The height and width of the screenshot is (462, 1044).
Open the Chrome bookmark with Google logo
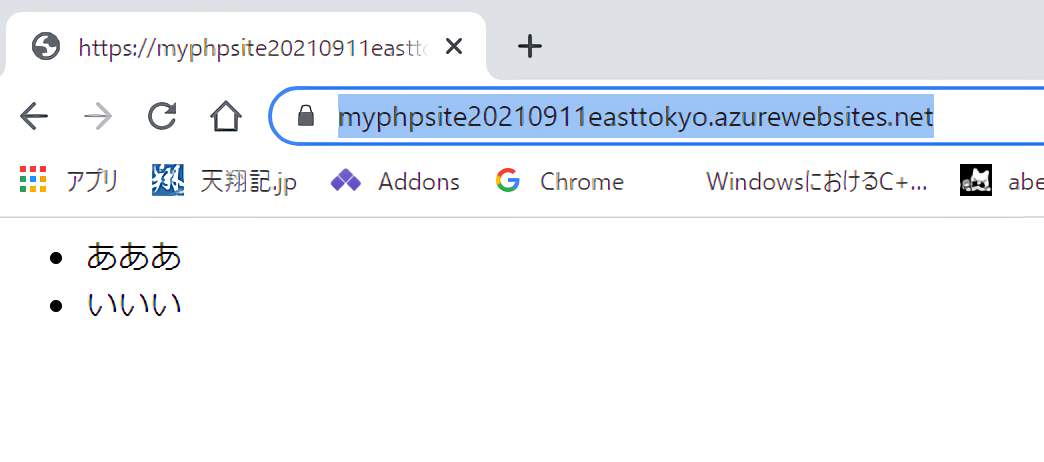tap(559, 181)
